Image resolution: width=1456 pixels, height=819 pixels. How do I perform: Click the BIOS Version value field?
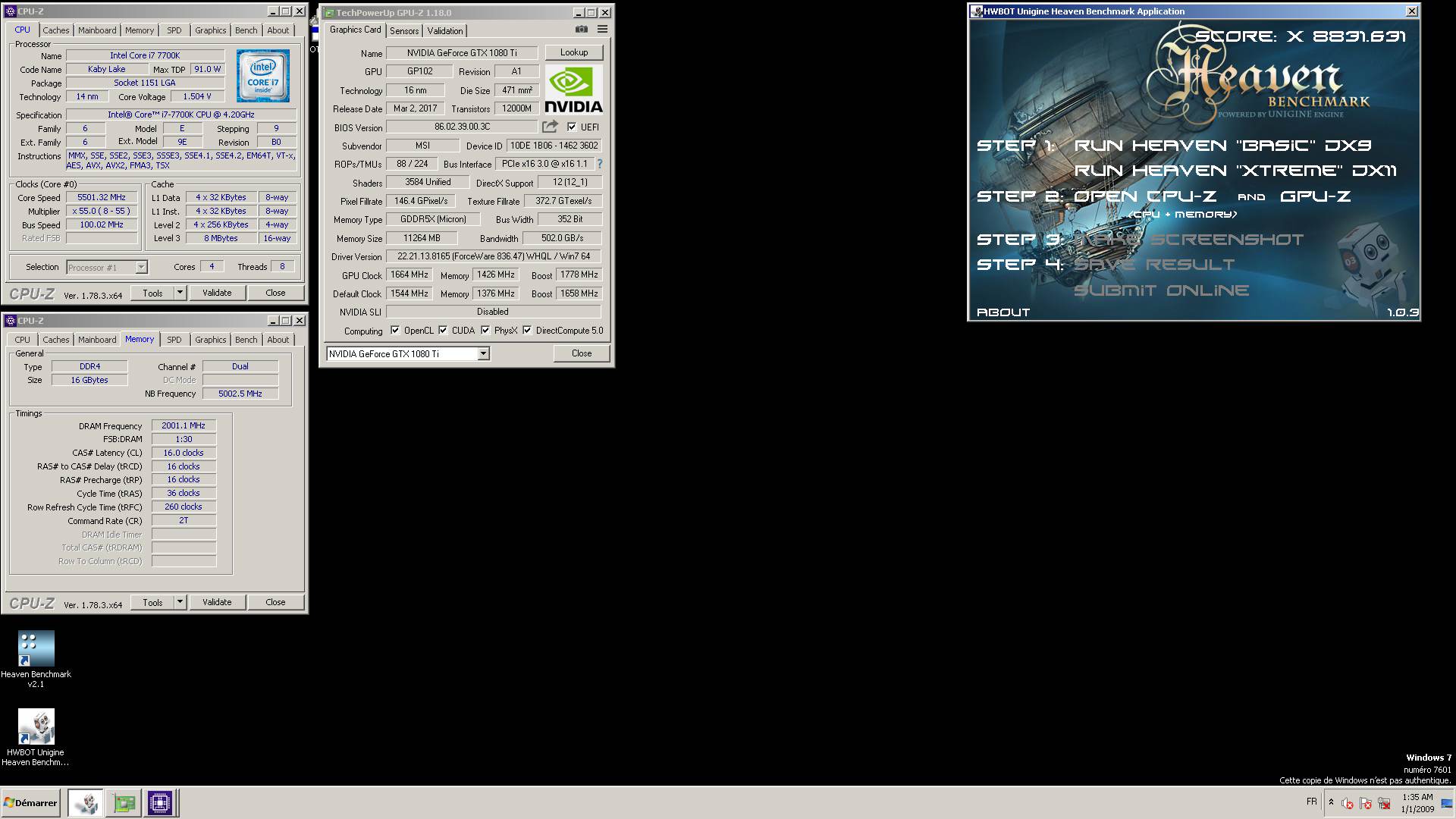462,127
